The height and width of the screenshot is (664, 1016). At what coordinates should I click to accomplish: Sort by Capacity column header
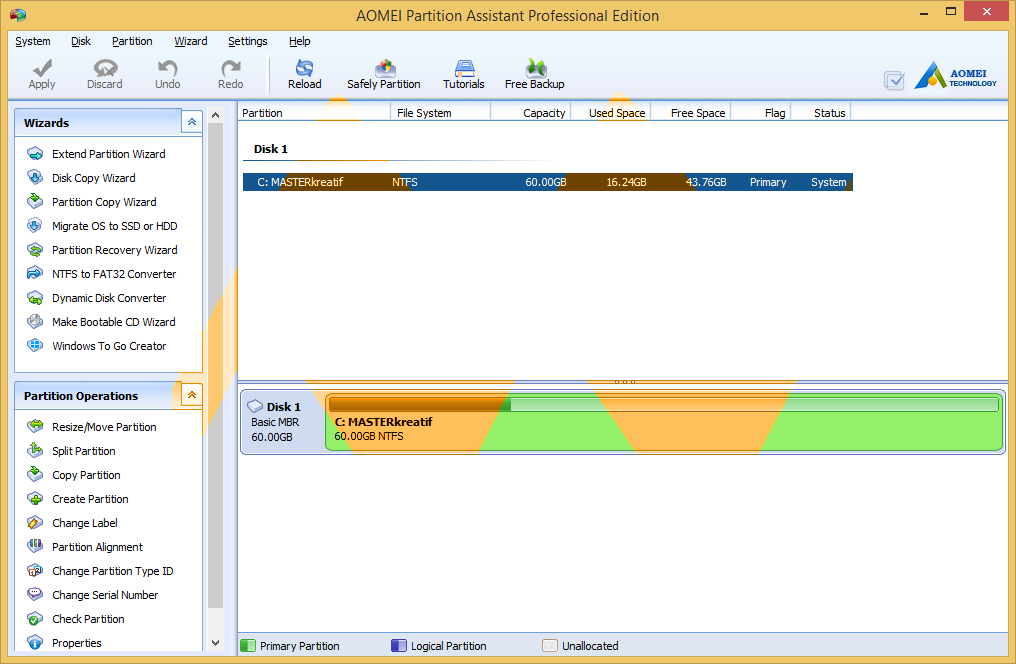(531, 113)
